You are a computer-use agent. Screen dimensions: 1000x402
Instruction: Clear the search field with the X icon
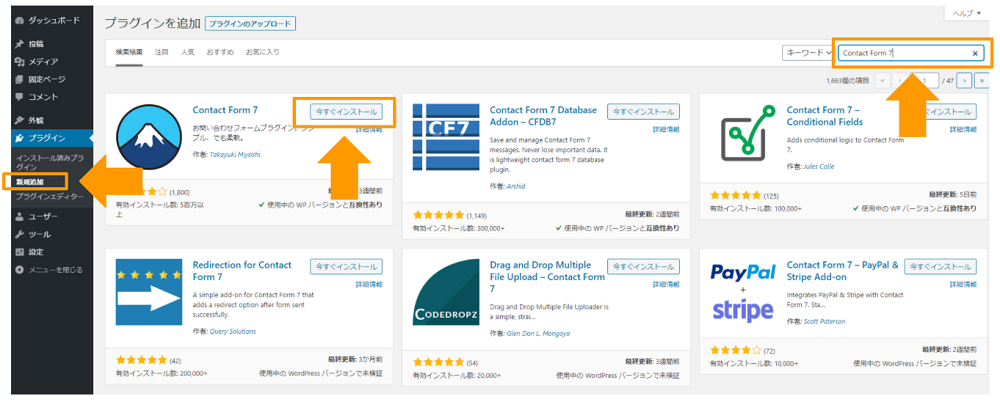coord(976,53)
